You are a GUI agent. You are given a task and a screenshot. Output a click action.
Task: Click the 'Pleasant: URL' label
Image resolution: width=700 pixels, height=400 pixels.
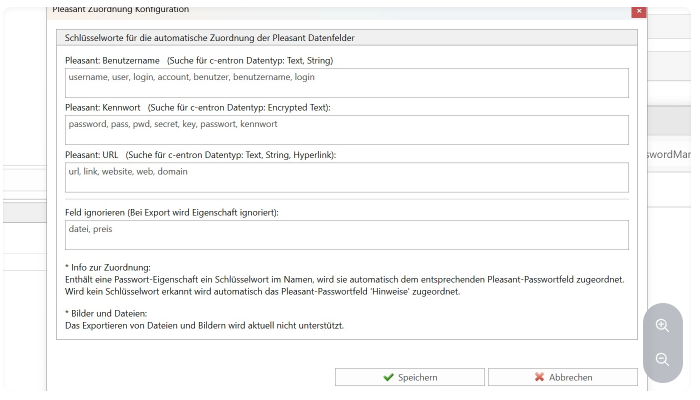pos(91,155)
